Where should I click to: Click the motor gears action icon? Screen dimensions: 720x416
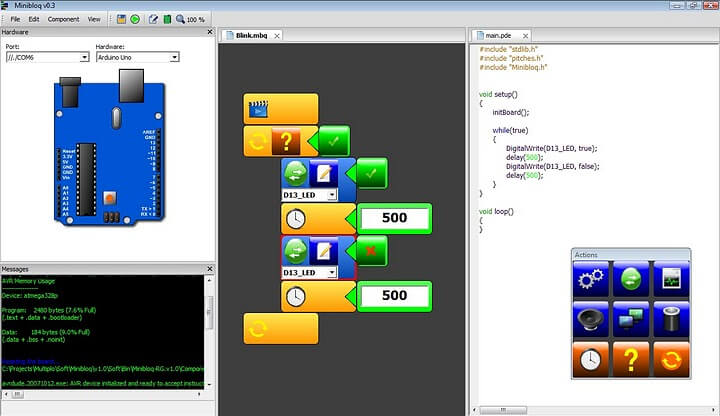pos(593,281)
